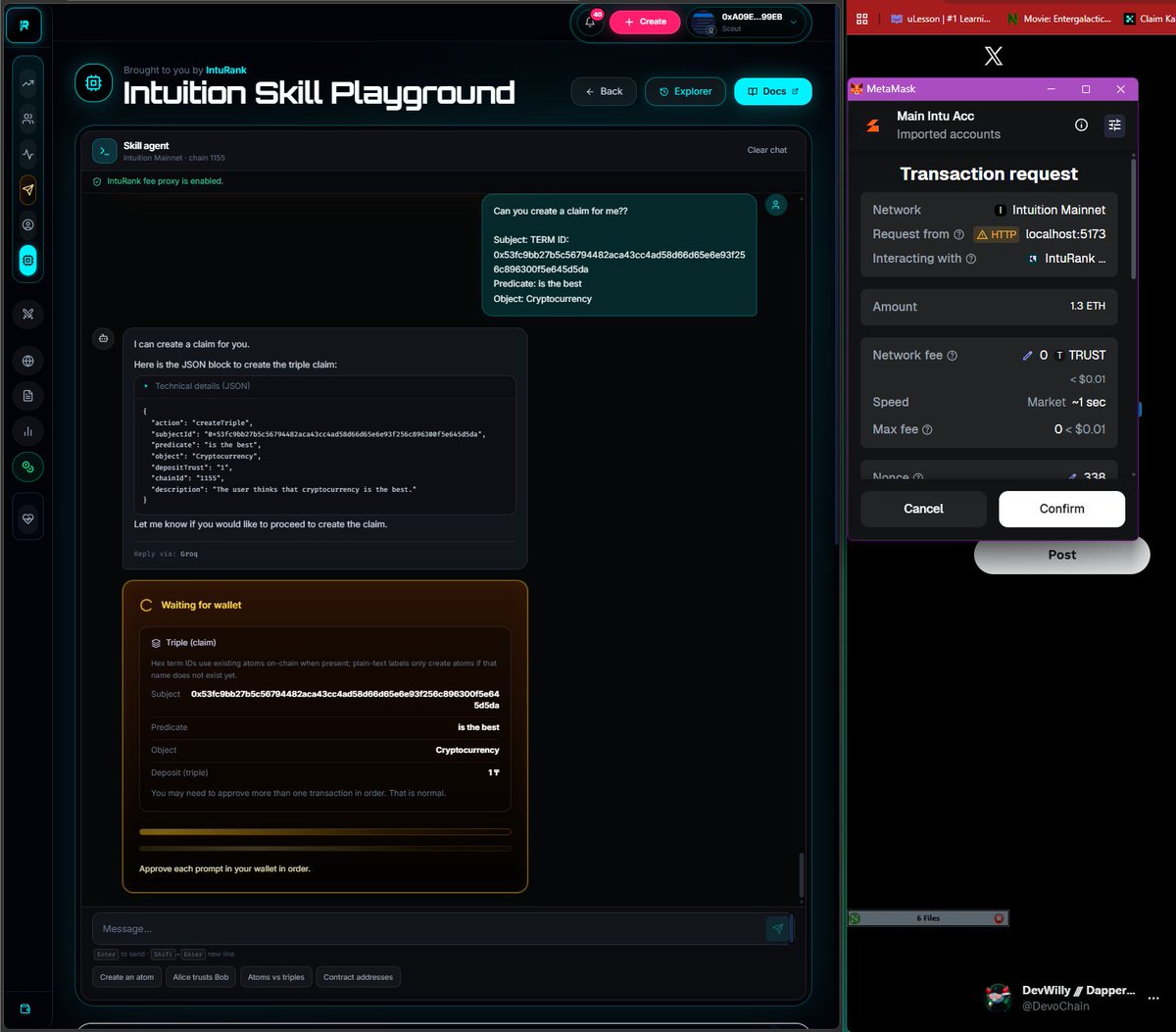
Task: Open Docs external link button
Action: 773,91
